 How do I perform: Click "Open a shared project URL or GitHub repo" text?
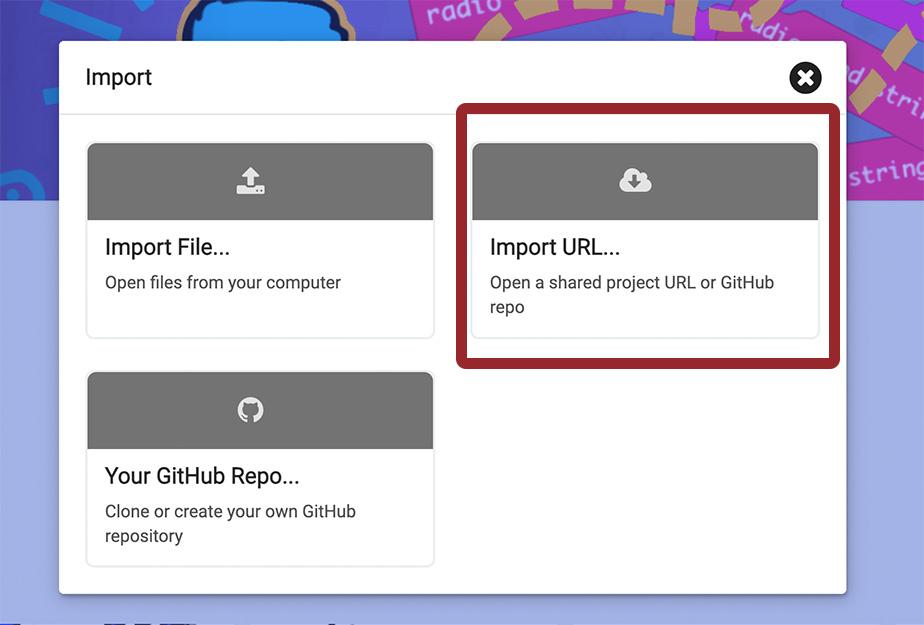point(632,295)
